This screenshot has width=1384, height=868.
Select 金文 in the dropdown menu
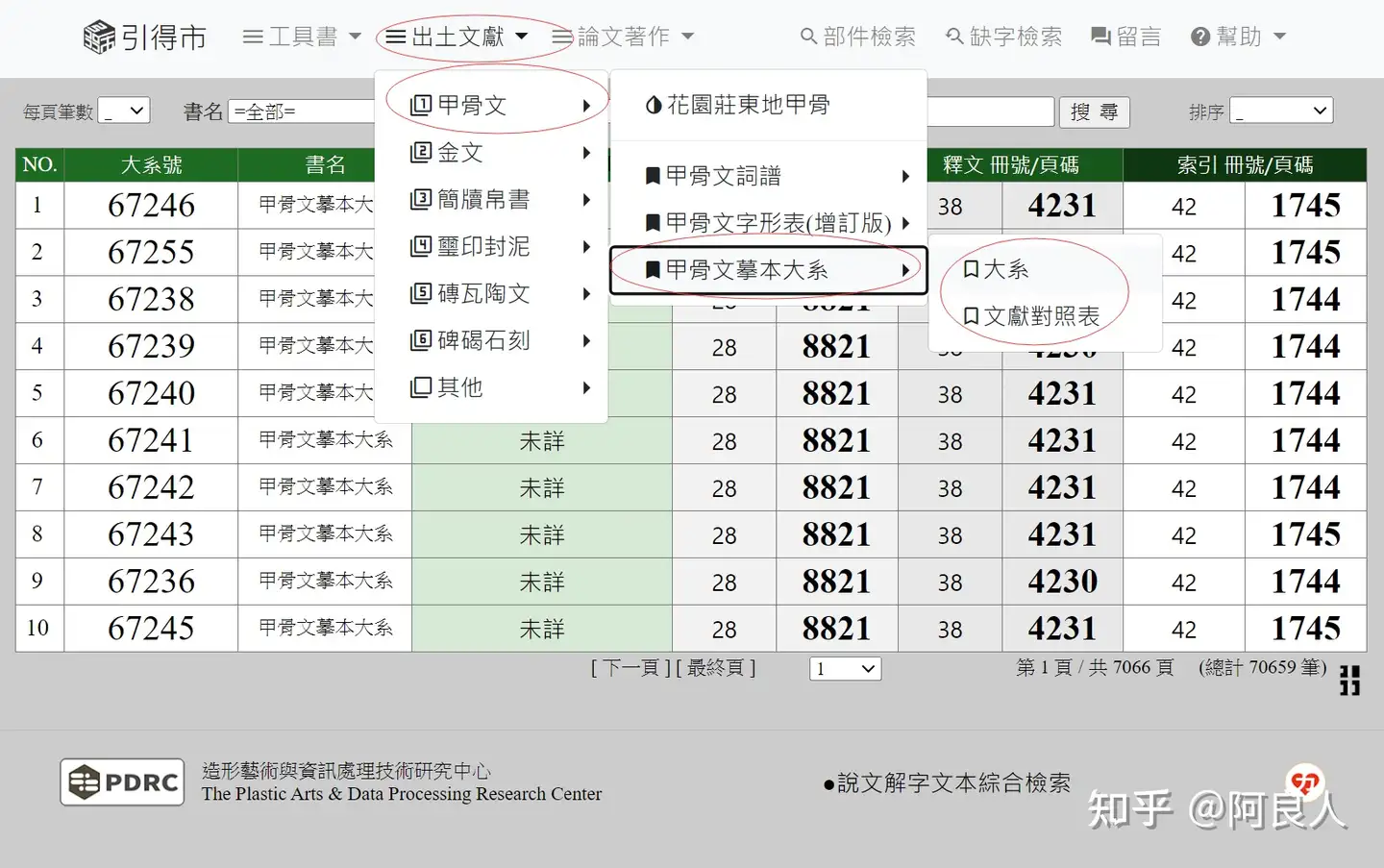pyautogui.click(x=491, y=152)
